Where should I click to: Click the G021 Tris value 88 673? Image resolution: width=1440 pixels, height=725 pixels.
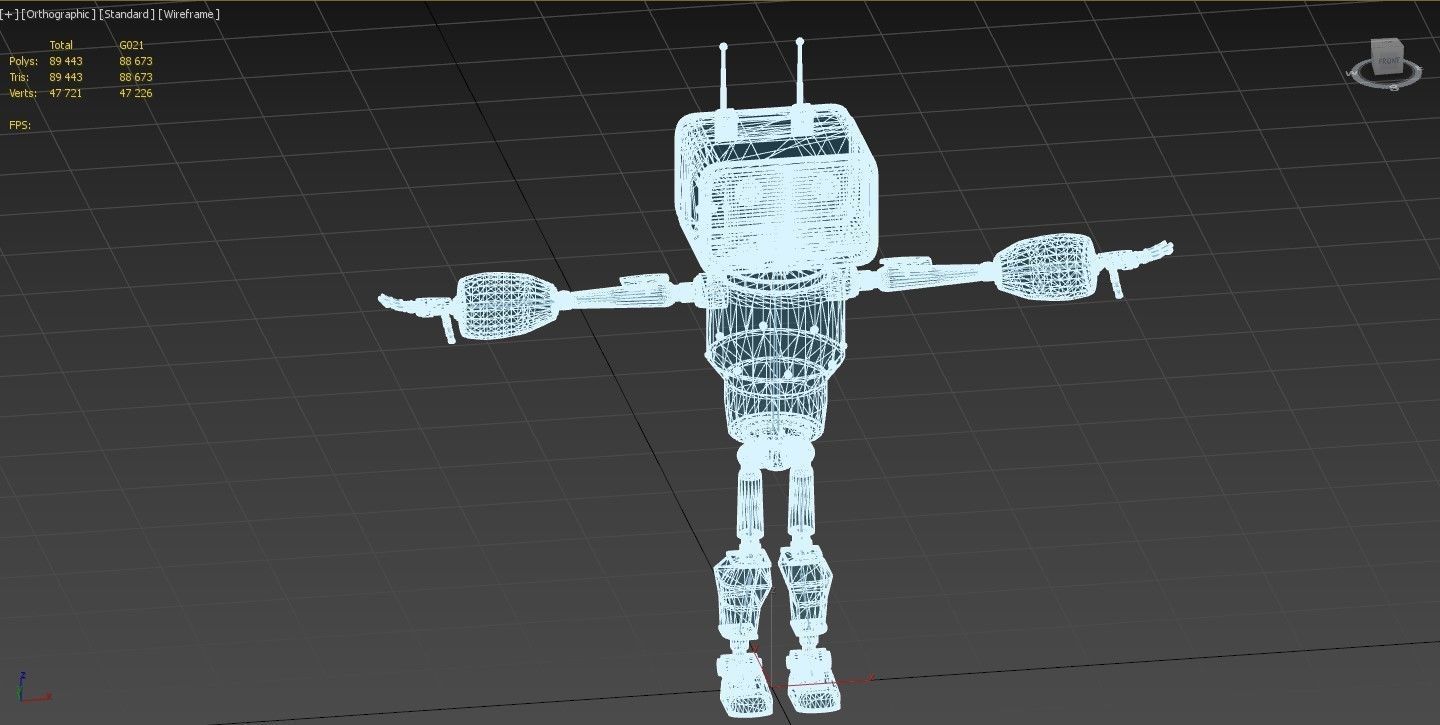[136, 77]
